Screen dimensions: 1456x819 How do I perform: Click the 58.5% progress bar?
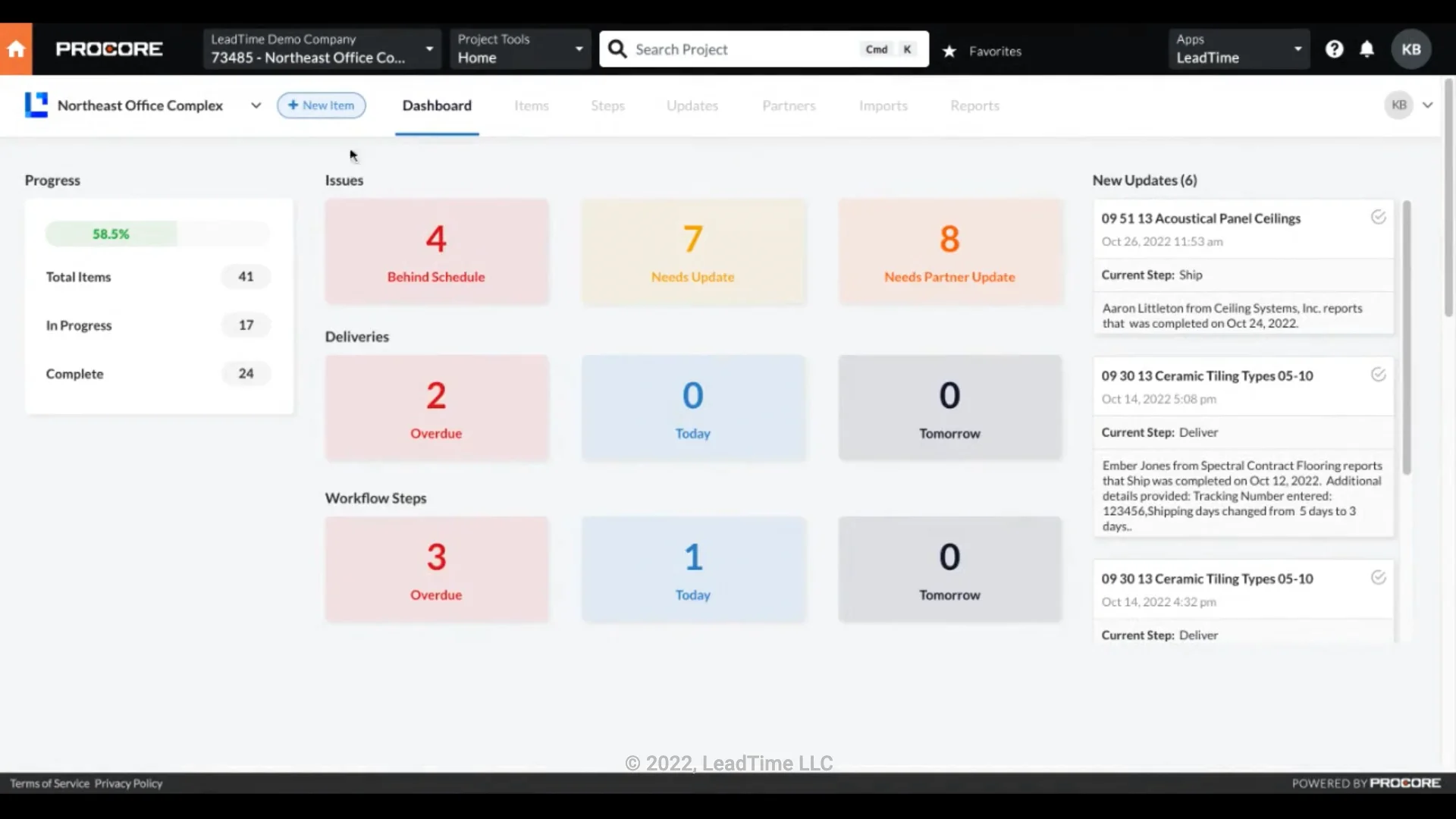(158, 234)
